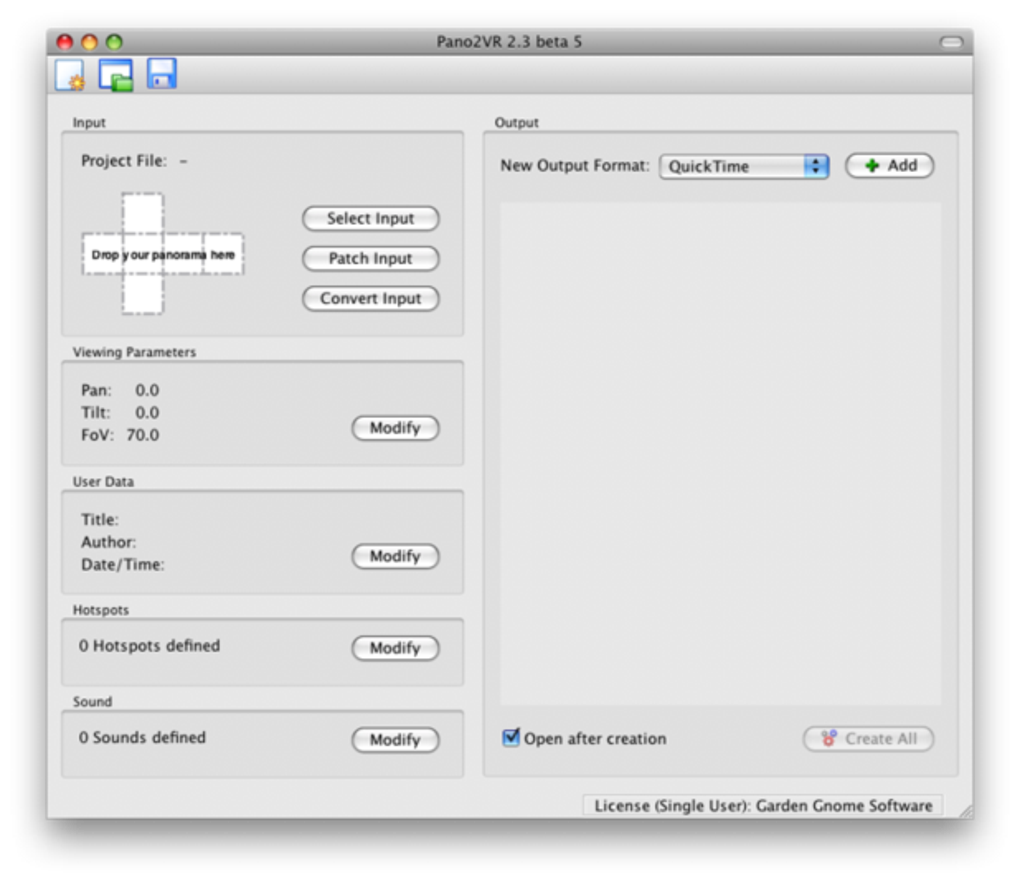The height and width of the screenshot is (883, 1020).
Task: Modify the Sound settings
Action: click(395, 740)
